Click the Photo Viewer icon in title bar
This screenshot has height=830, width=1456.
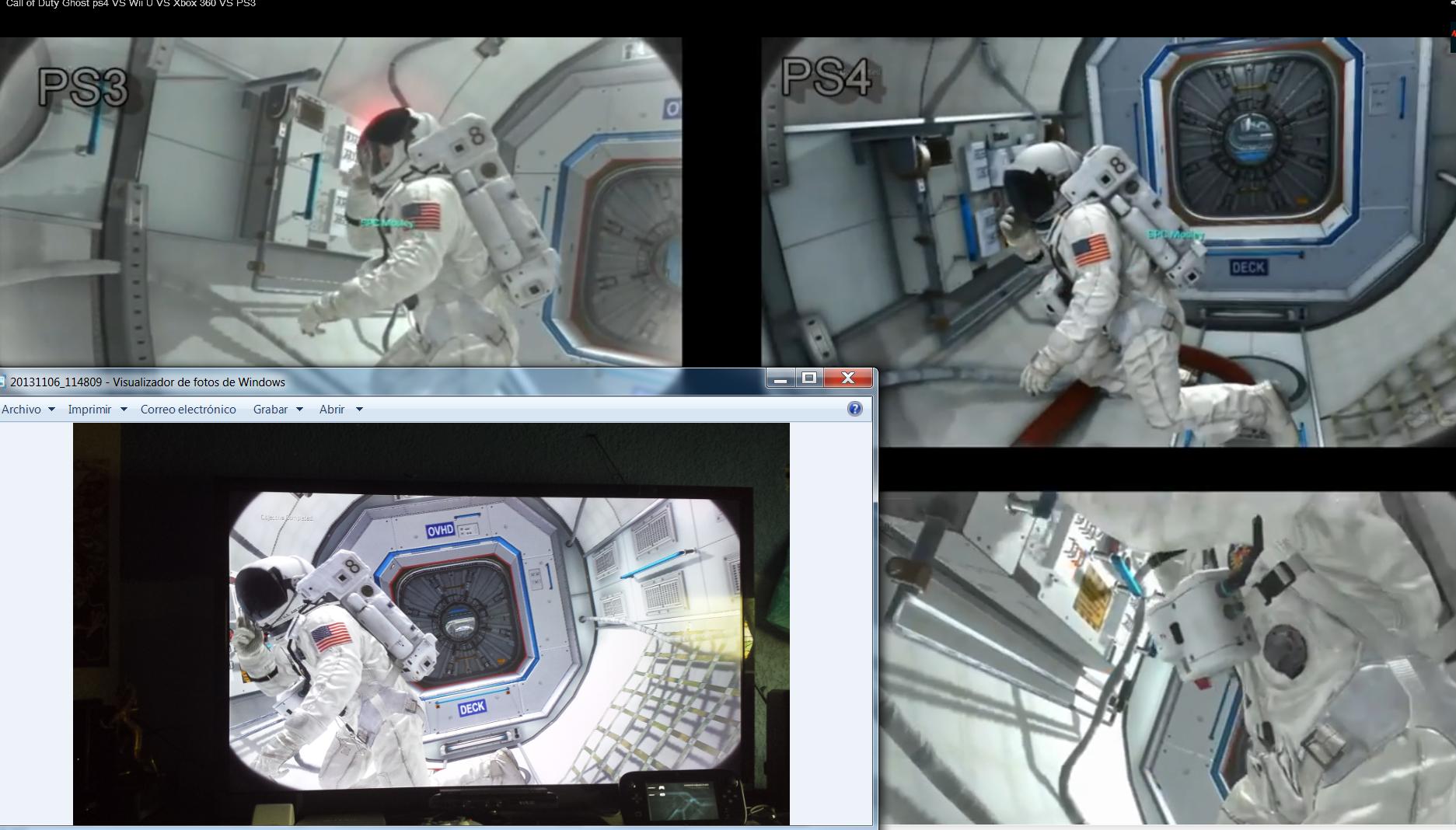(x=2, y=382)
